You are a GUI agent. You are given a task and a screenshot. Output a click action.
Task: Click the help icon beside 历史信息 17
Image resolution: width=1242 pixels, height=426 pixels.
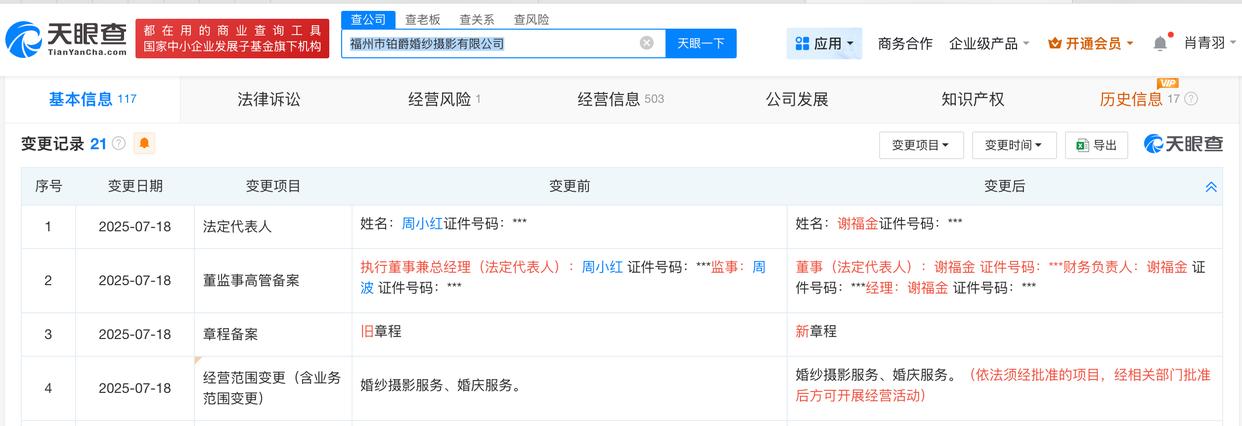click(x=1191, y=99)
